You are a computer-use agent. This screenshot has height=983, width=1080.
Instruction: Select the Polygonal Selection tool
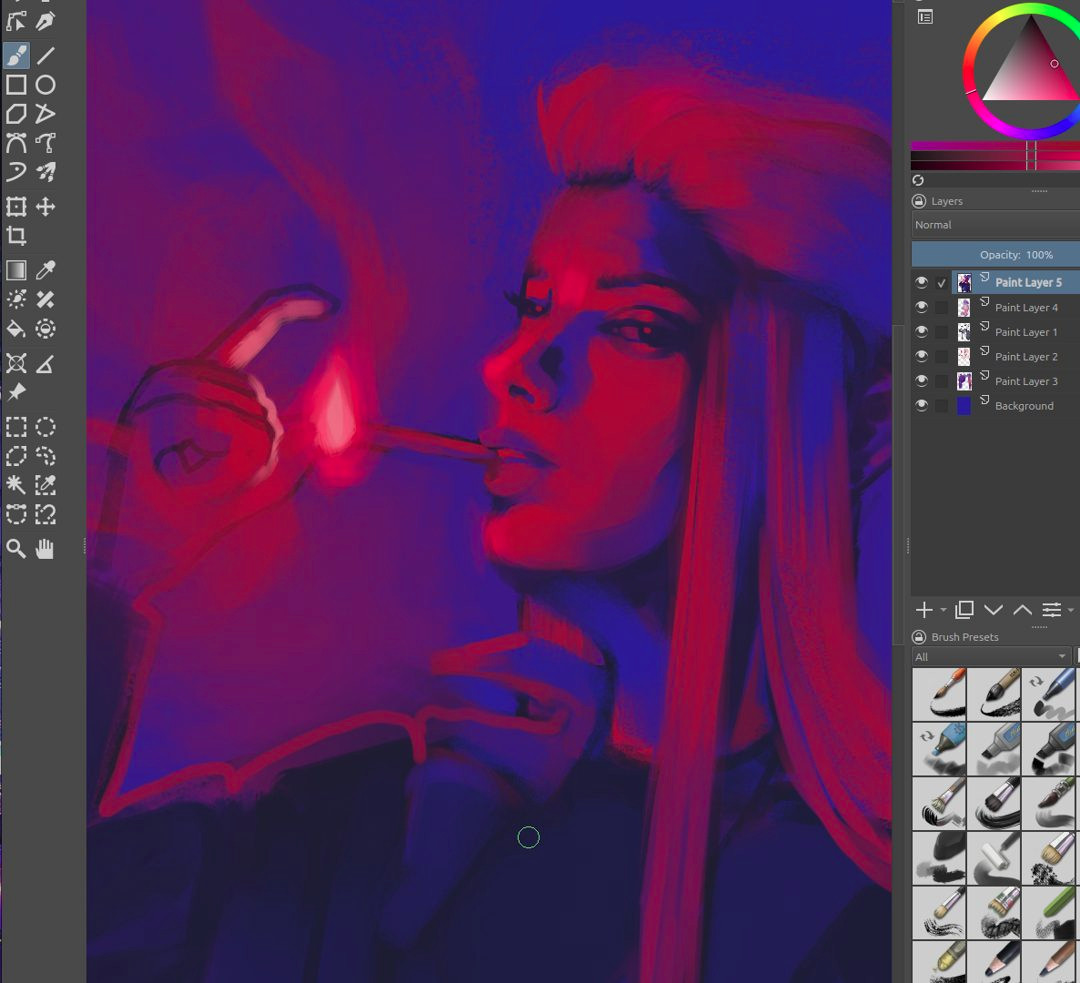(17, 456)
